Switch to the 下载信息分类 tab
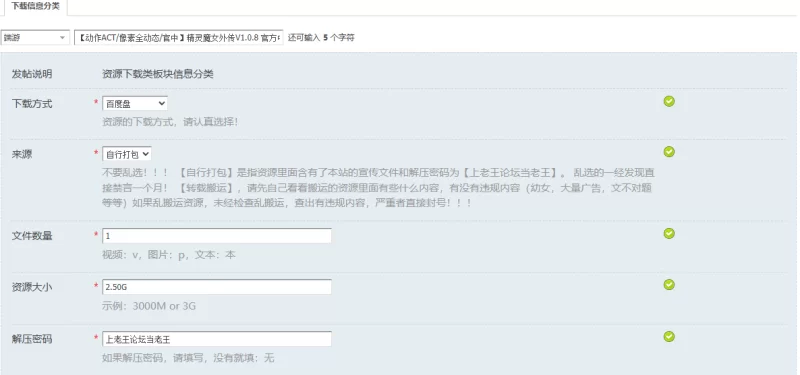This screenshot has width=800, height=375. (35, 6)
